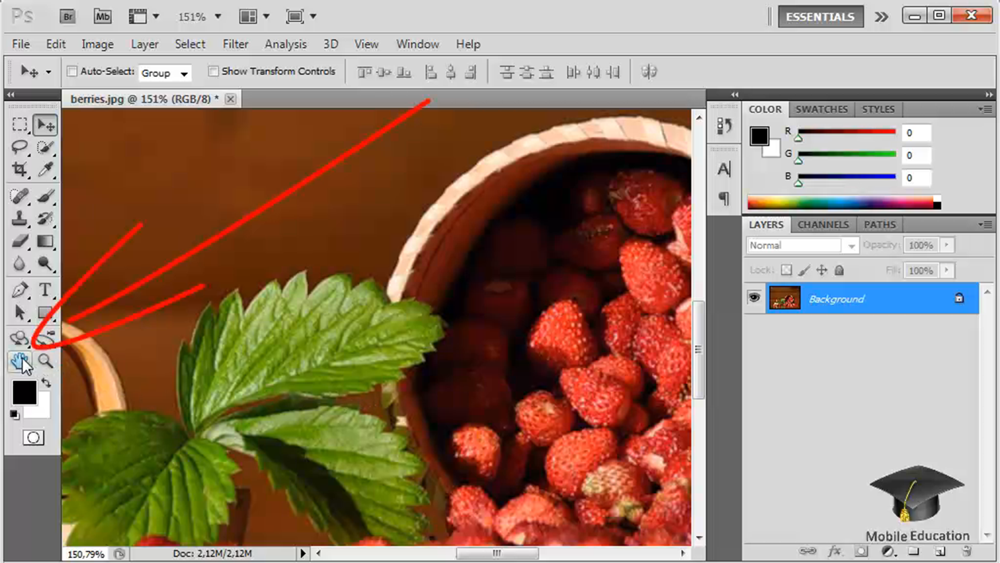Enable the Auto-Select checkbox
1000x563 pixels.
(x=72, y=71)
